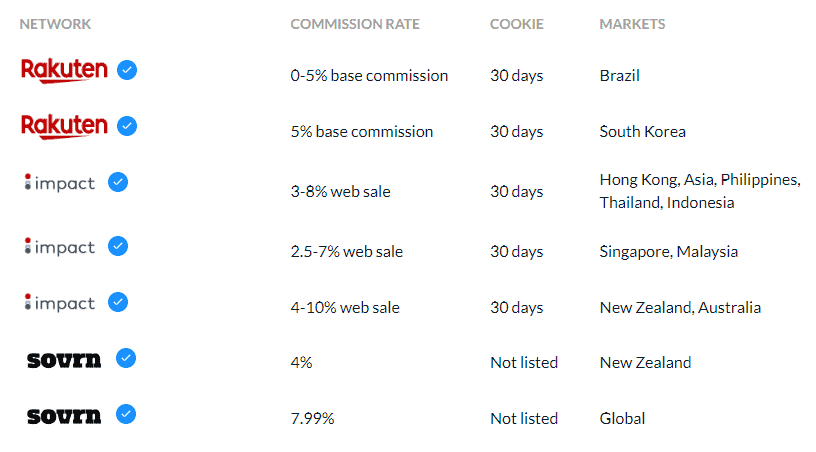The height and width of the screenshot is (452, 816).
Task: Click the verified badge beside sovrn 7.99%
Action: 126,414
